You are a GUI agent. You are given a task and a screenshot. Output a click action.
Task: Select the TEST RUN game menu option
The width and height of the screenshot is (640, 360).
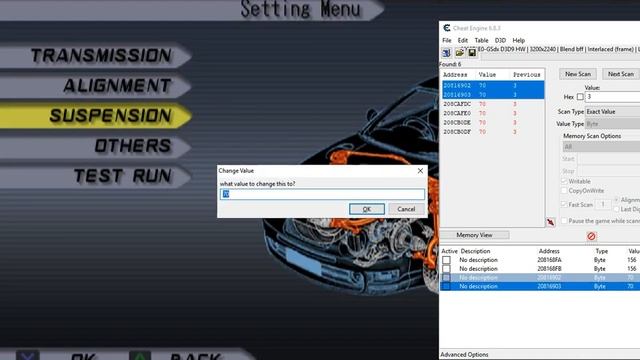(x=96, y=176)
